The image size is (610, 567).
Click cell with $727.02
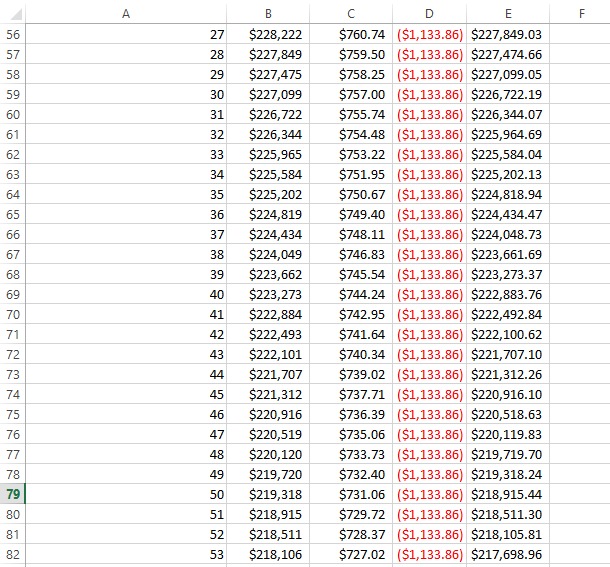coord(351,554)
